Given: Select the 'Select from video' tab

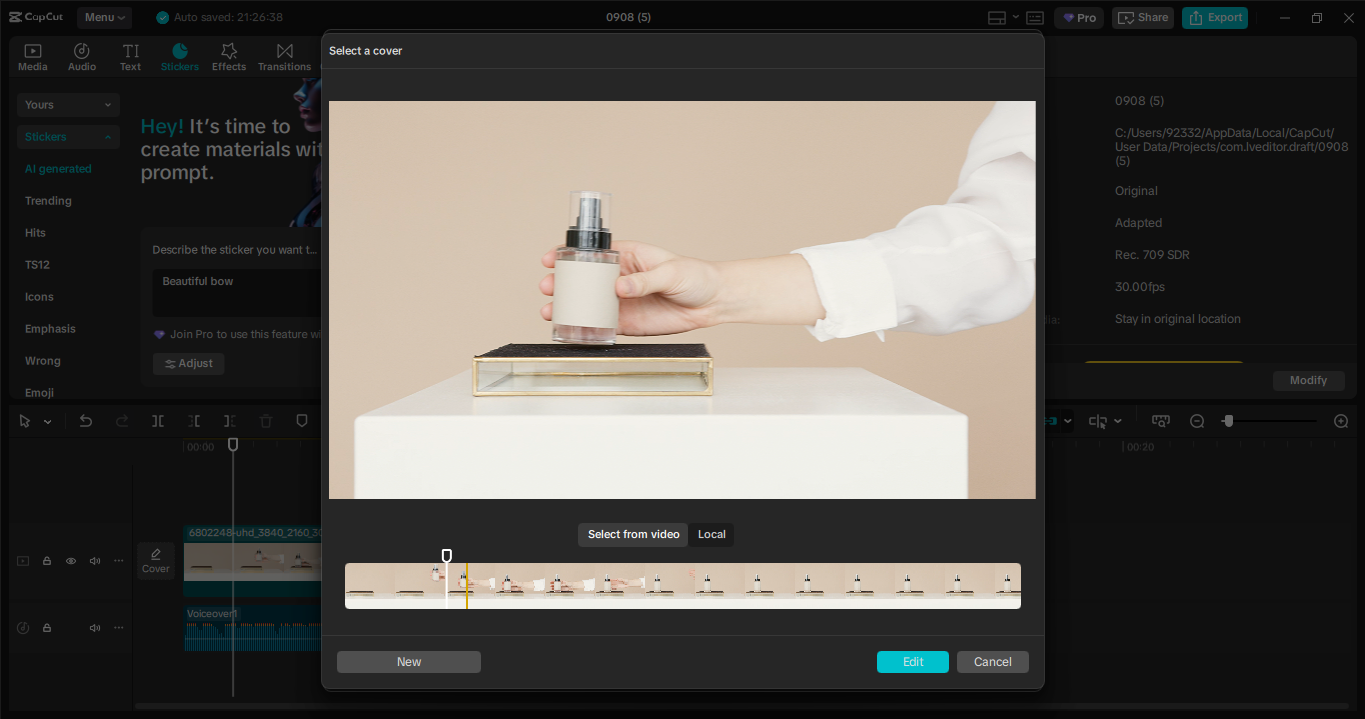Looking at the screenshot, I should pyautogui.click(x=633, y=534).
